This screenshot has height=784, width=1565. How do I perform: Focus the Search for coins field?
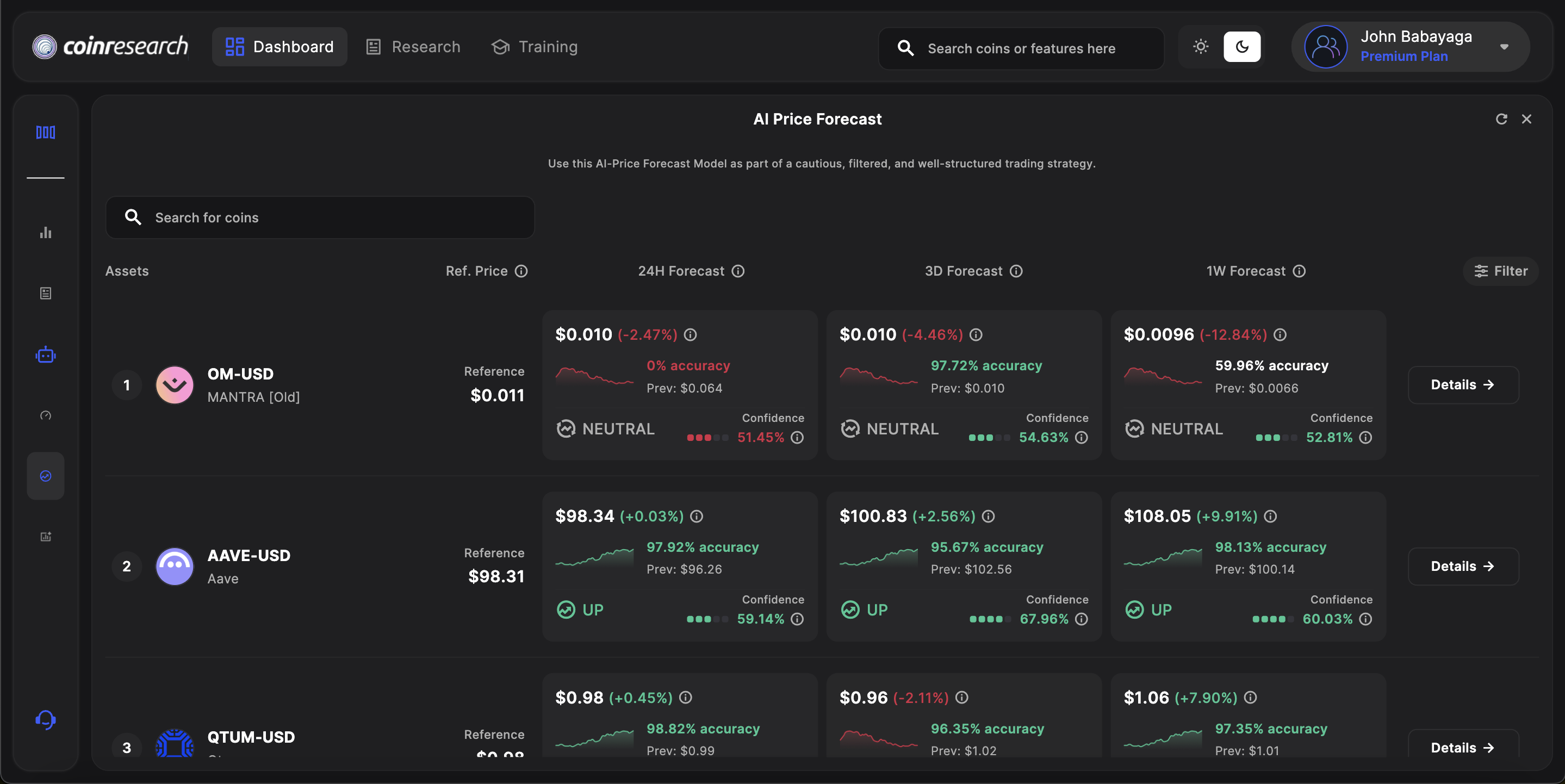320,217
